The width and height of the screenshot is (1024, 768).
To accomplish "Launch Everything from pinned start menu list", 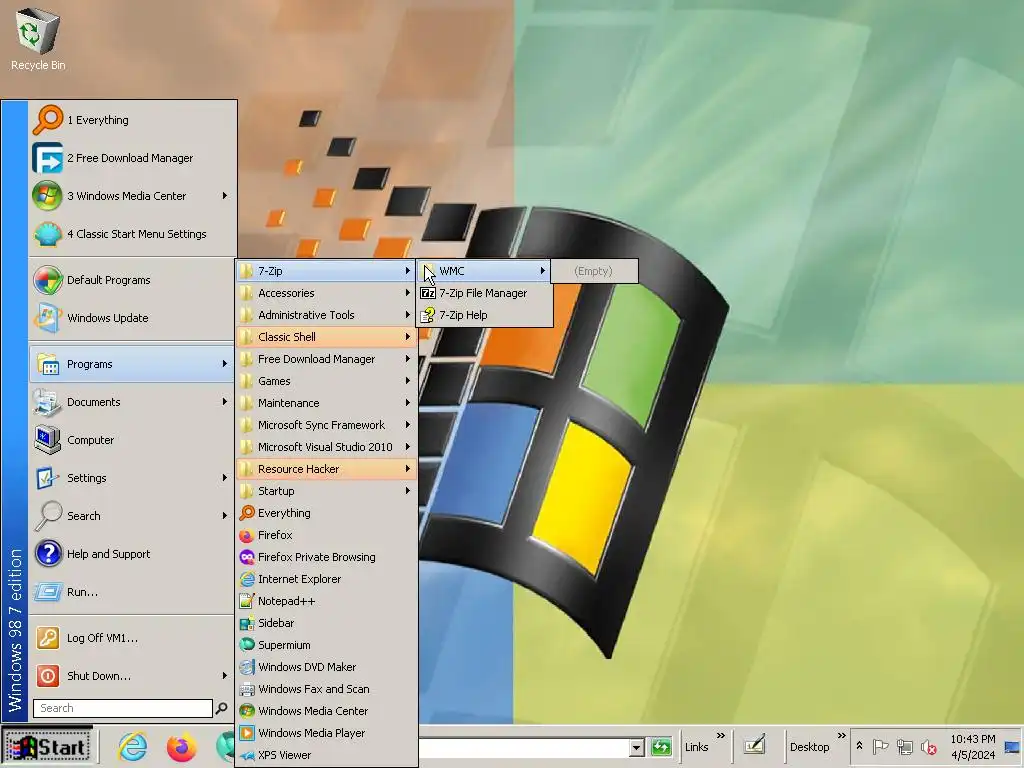I will 133,120.
